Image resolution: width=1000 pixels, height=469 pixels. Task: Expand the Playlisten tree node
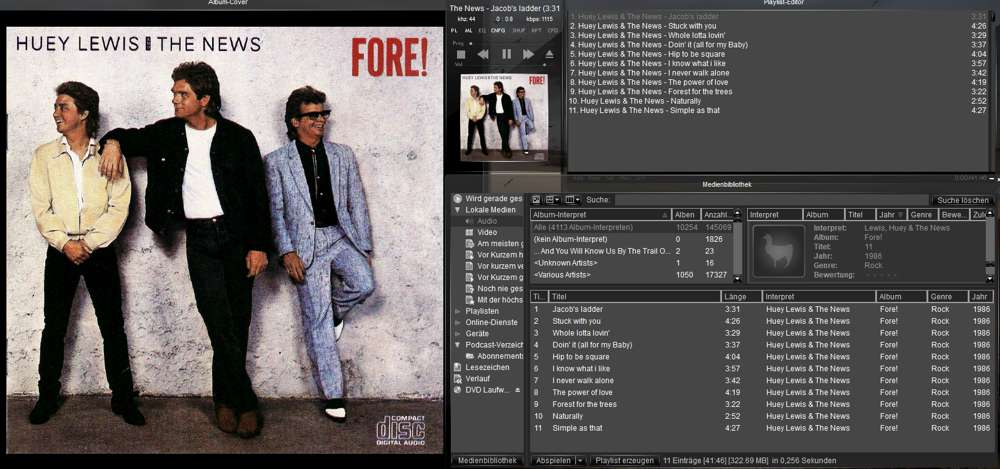coord(458,311)
